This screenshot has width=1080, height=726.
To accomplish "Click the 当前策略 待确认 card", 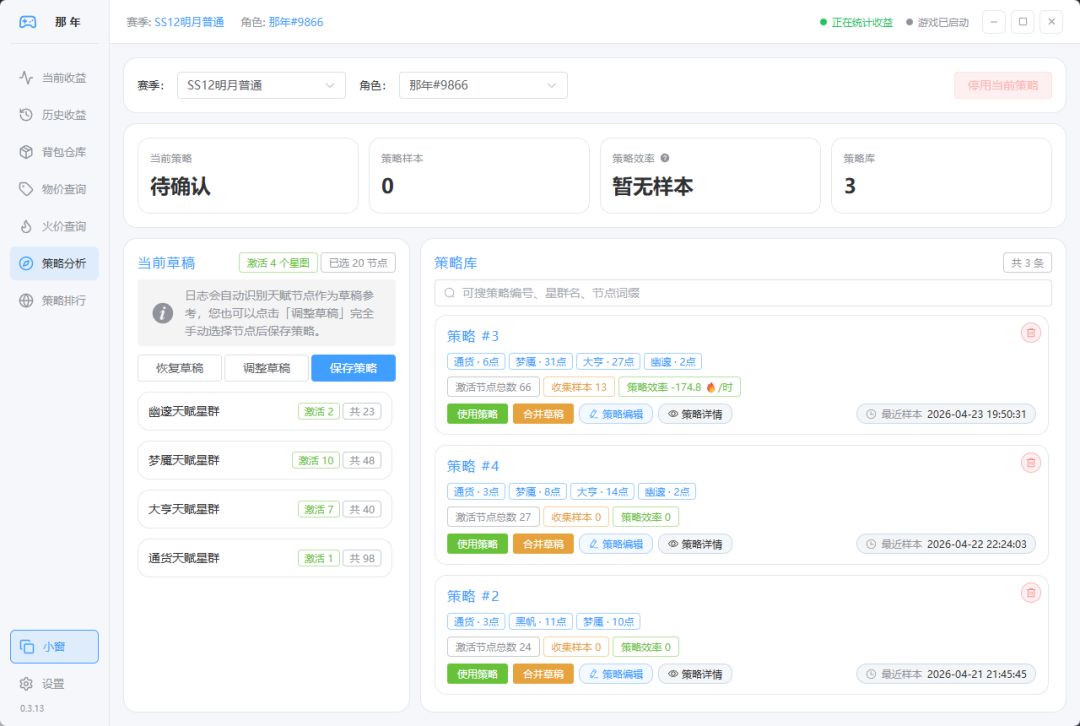I will pyautogui.click(x=248, y=176).
